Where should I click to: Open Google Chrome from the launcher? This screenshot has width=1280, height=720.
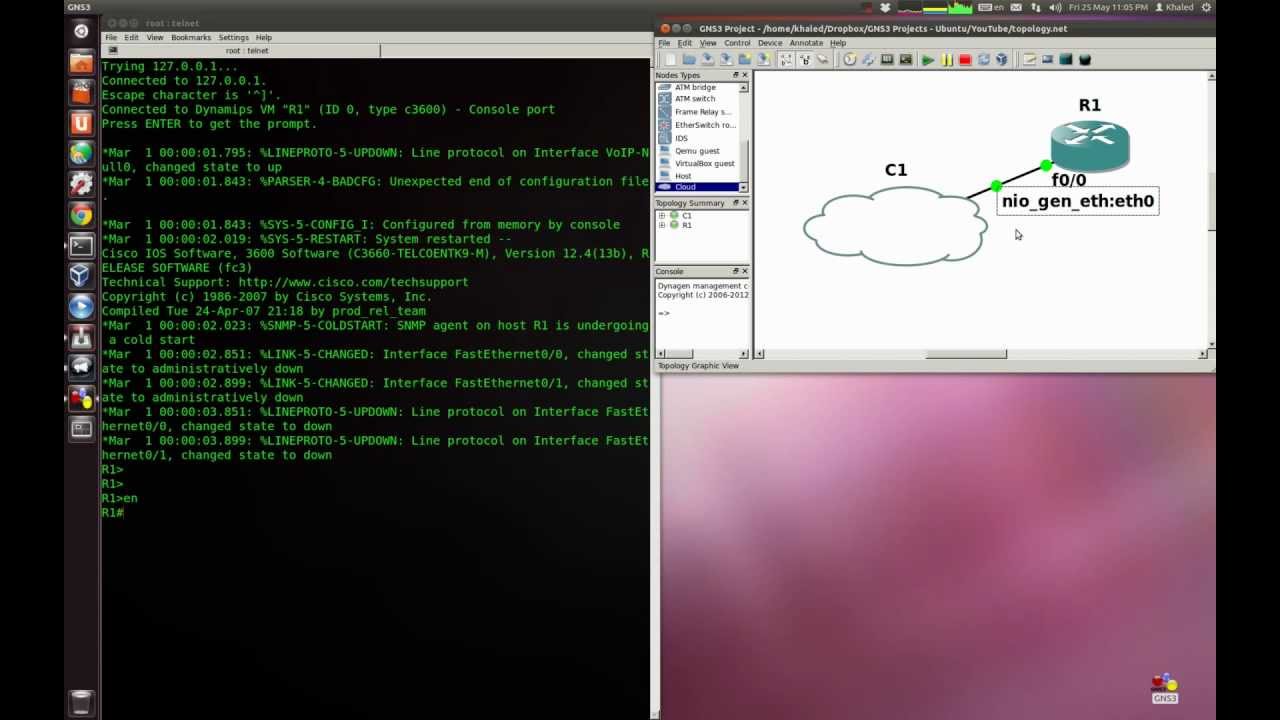click(81, 215)
